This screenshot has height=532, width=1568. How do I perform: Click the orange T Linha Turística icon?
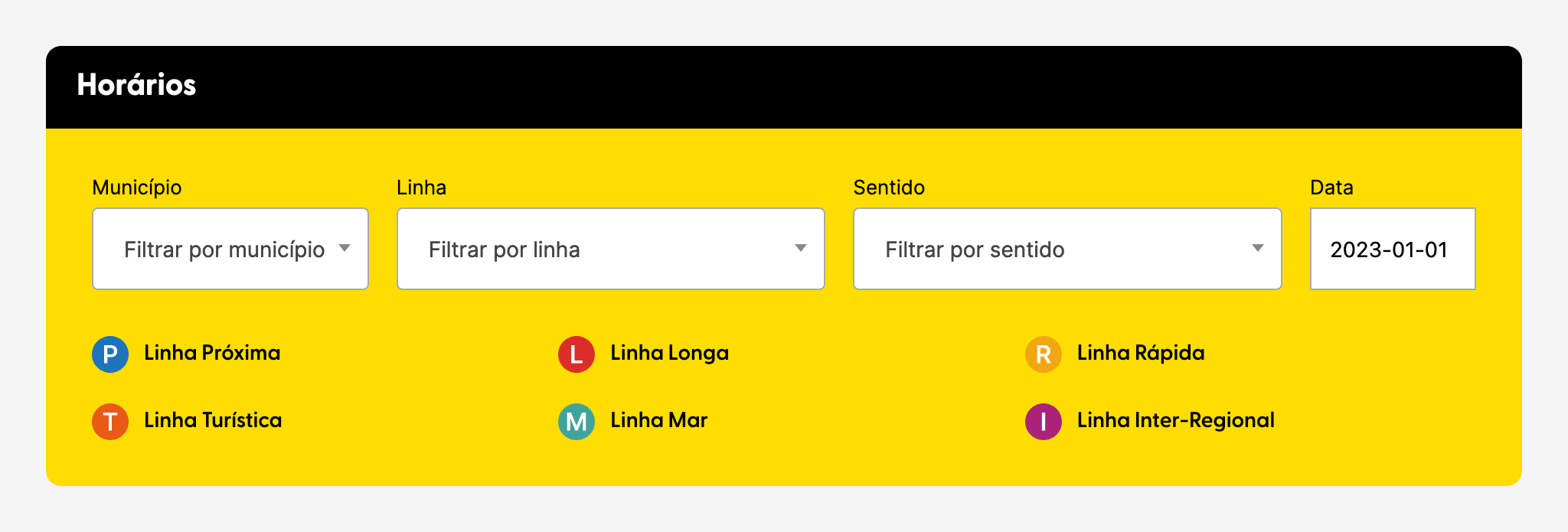click(x=110, y=422)
